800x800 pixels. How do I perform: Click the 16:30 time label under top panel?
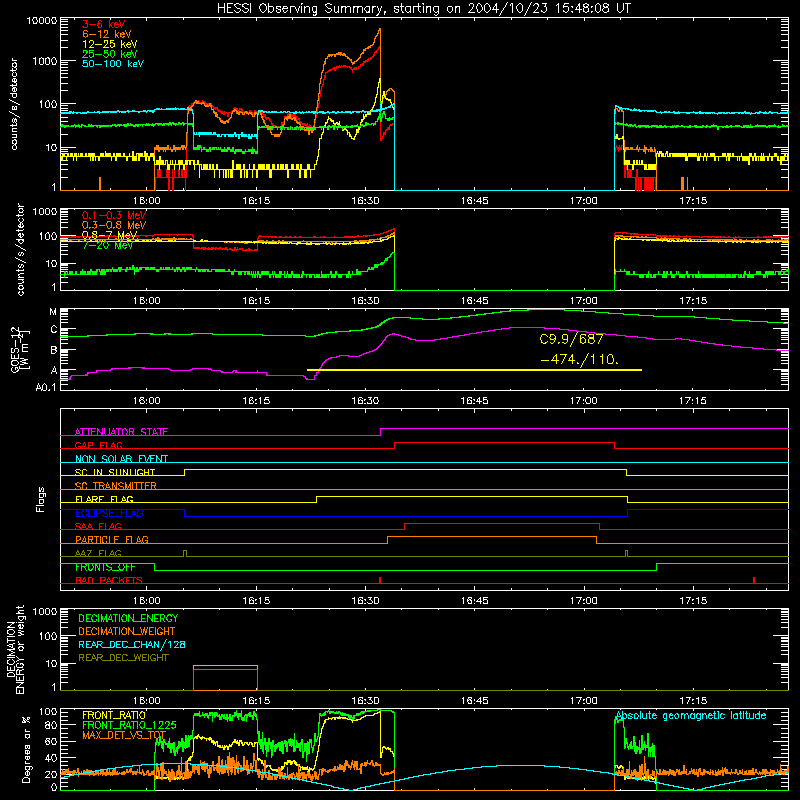[365, 201]
